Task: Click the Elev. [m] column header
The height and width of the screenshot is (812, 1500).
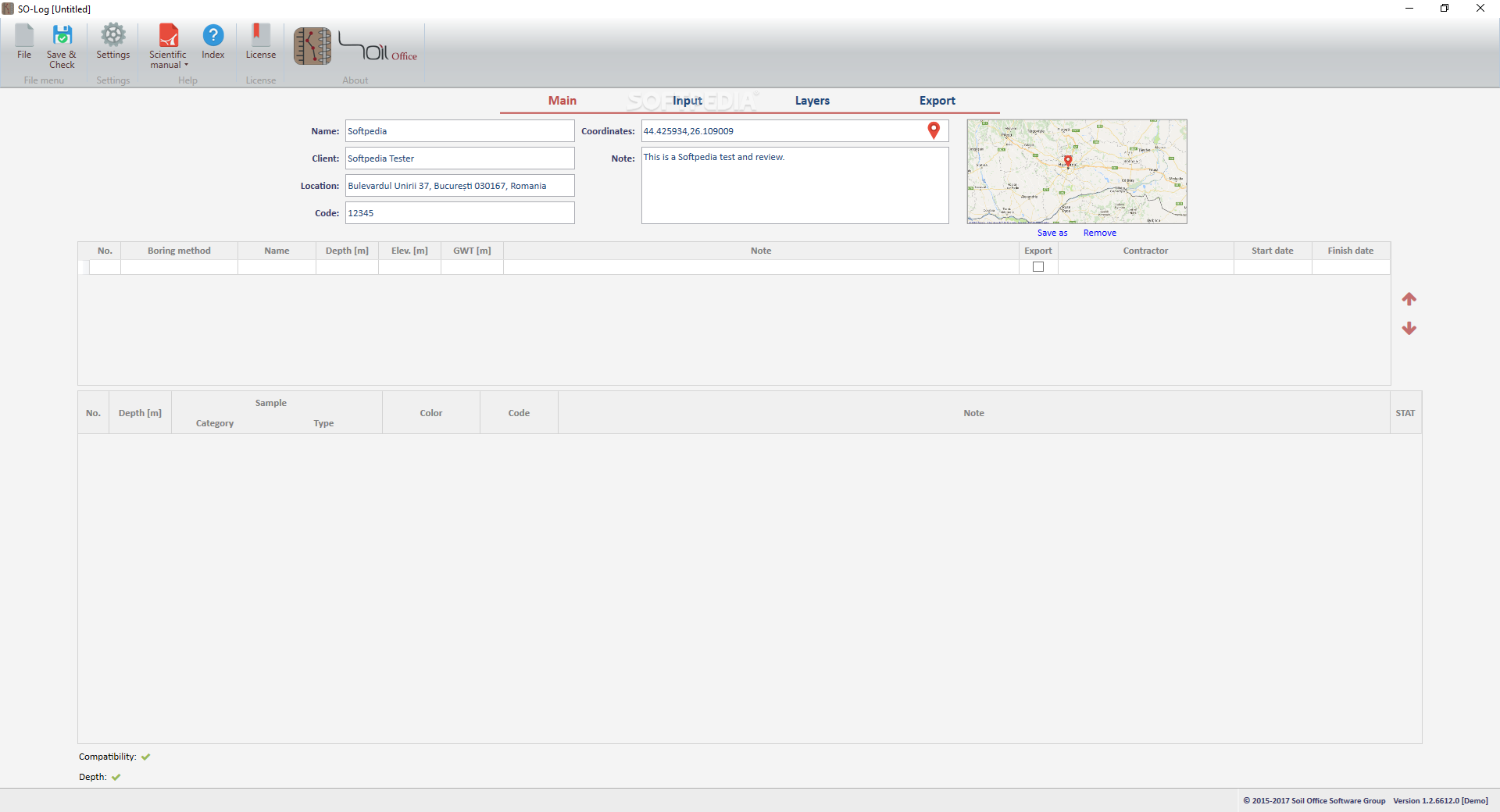Action: [x=409, y=251]
